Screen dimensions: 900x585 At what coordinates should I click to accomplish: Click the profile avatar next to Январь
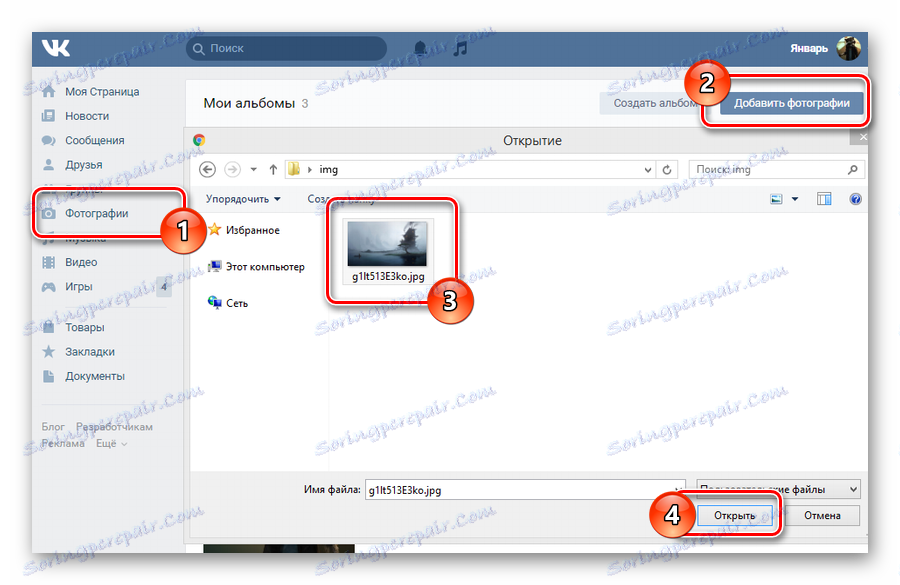point(848,48)
